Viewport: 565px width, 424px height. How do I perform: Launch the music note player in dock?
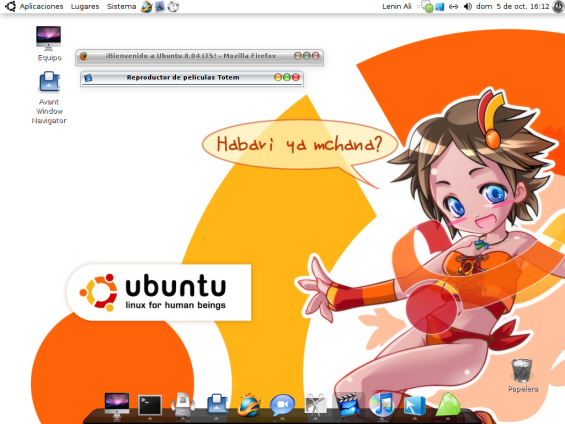[x=381, y=405]
